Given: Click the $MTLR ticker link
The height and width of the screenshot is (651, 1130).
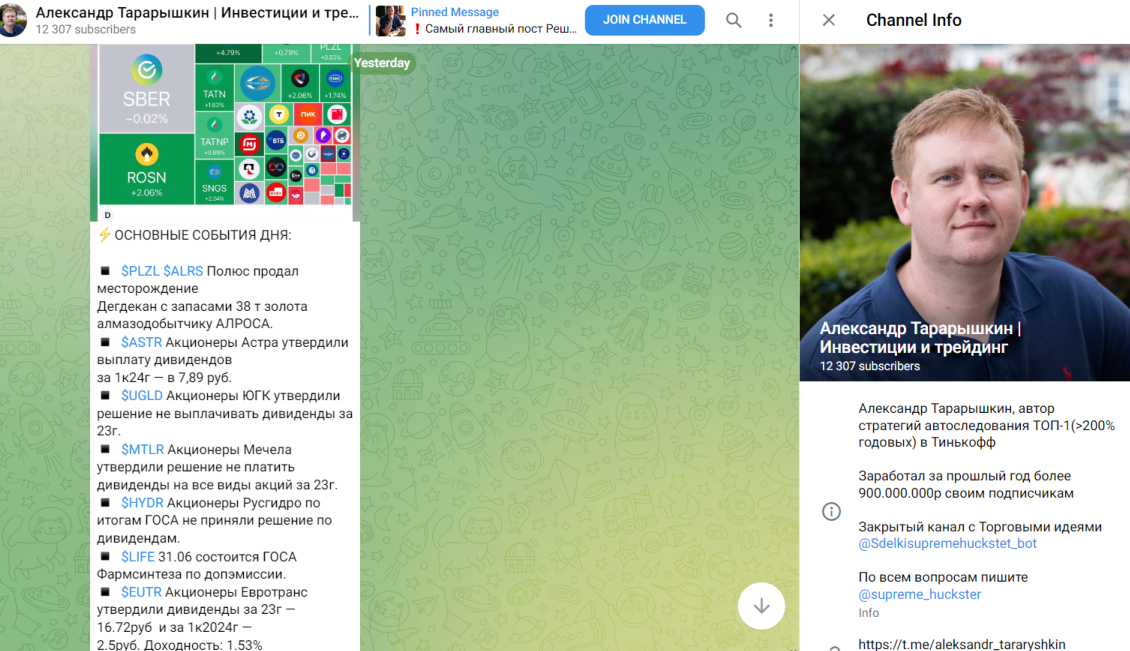Looking at the screenshot, I should click(143, 450).
